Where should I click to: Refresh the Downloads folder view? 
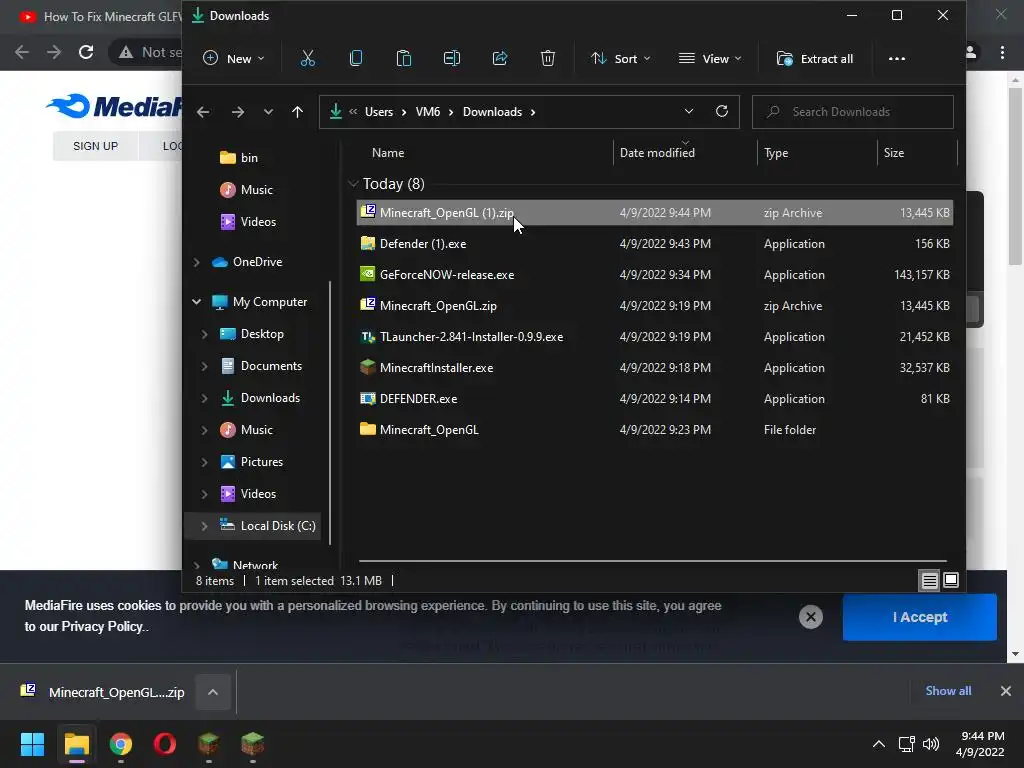[722, 111]
